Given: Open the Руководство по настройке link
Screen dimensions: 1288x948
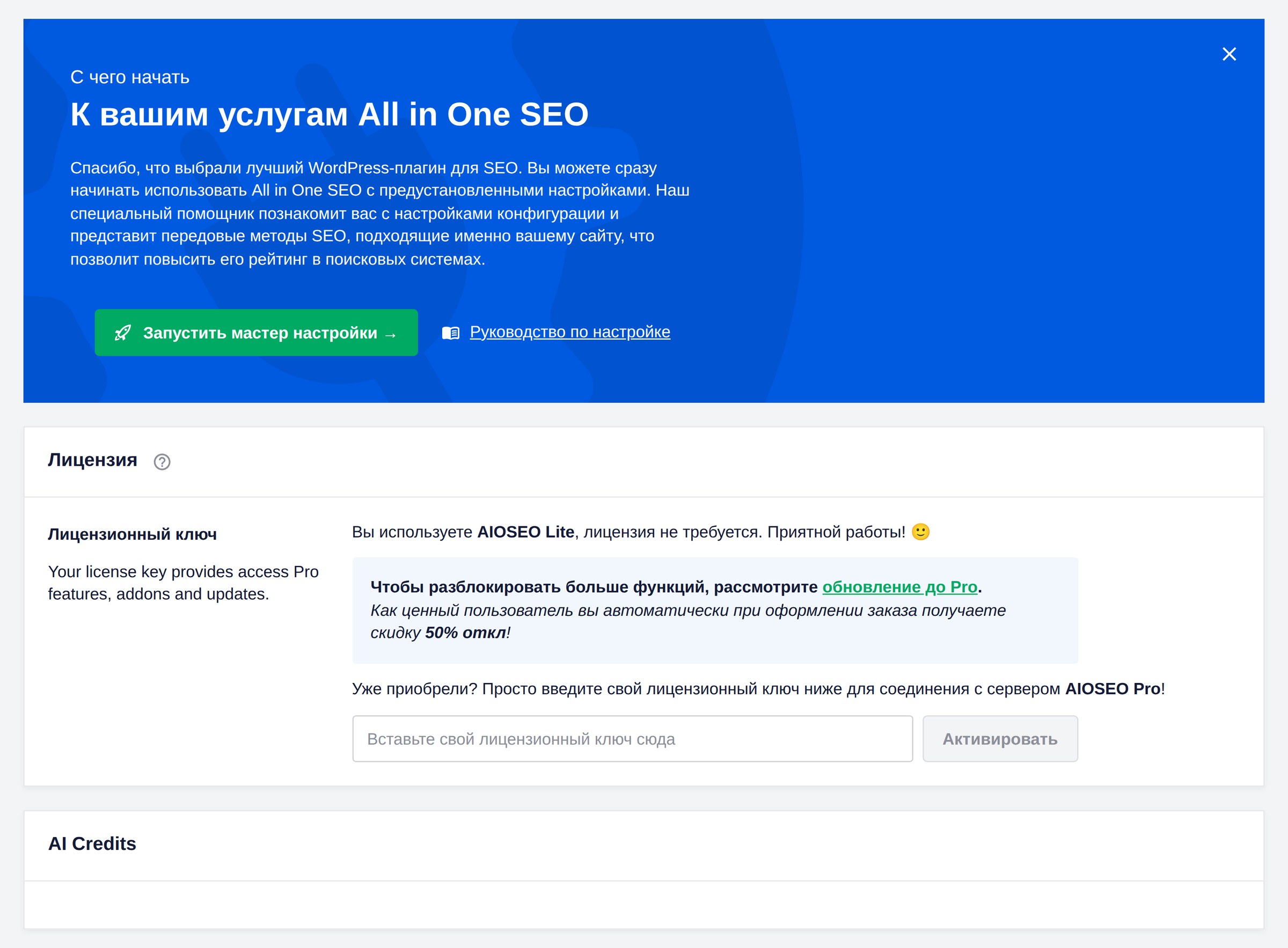Looking at the screenshot, I should click(x=569, y=332).
